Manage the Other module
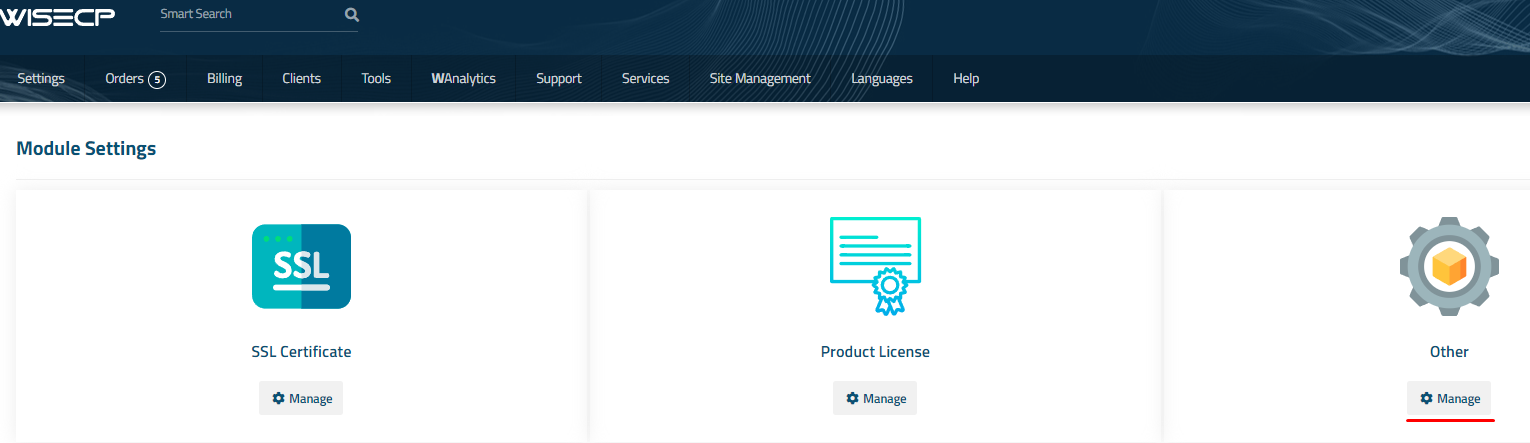 coord(1449,398)
